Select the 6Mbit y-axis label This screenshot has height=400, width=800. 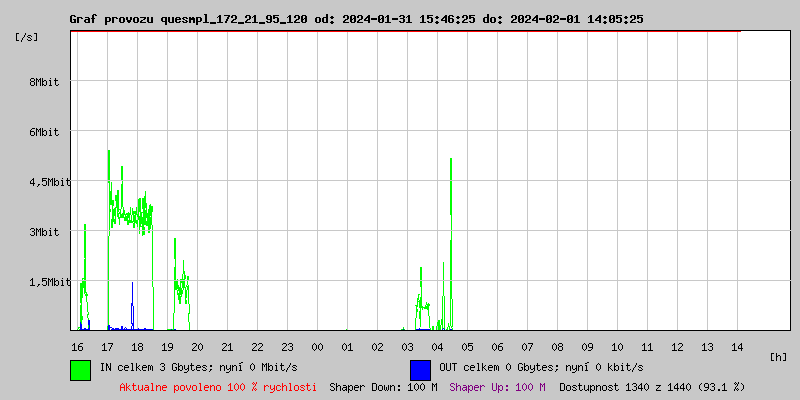click(x=44, y=132)
